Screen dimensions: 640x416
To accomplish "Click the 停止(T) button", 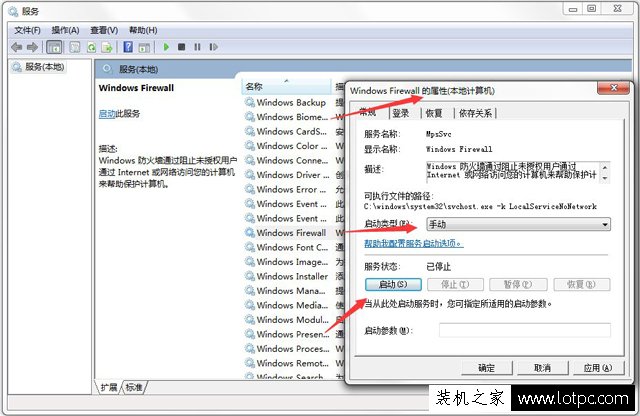I will pos(455,284).
